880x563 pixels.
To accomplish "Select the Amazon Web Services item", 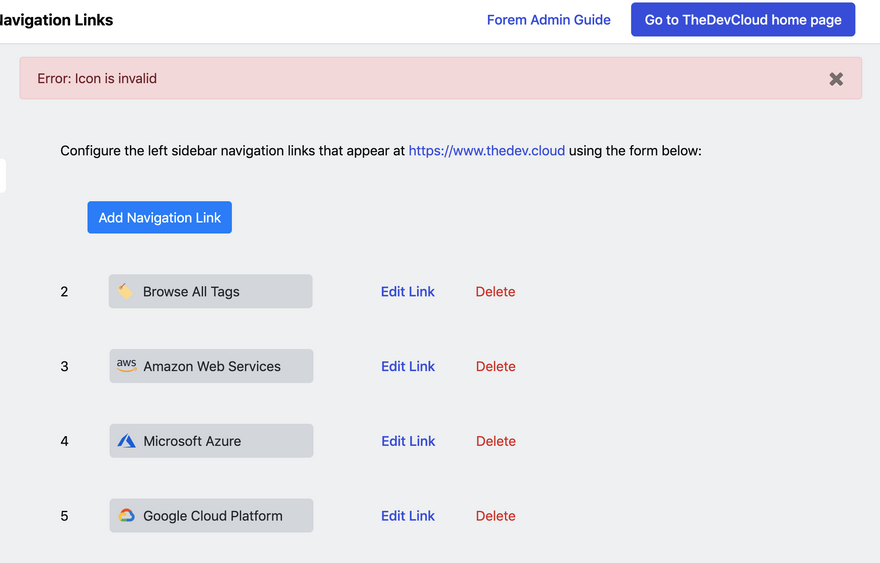I will coord(211,366).
